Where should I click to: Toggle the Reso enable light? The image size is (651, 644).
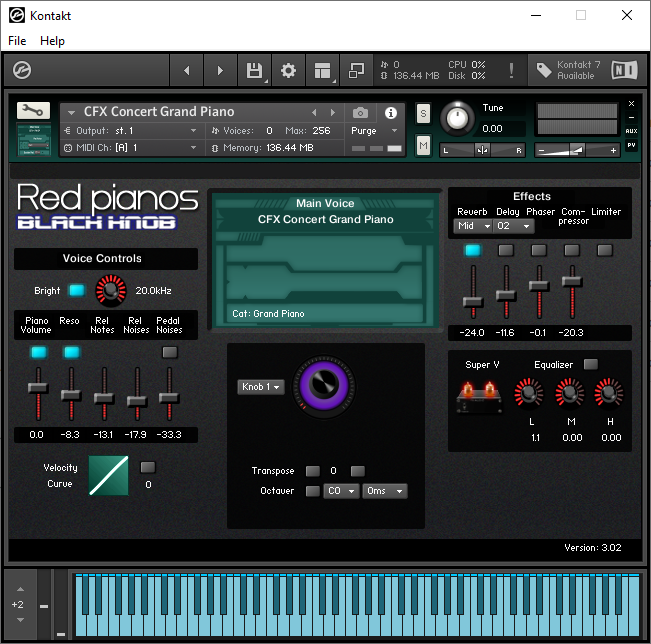(71, 352)
